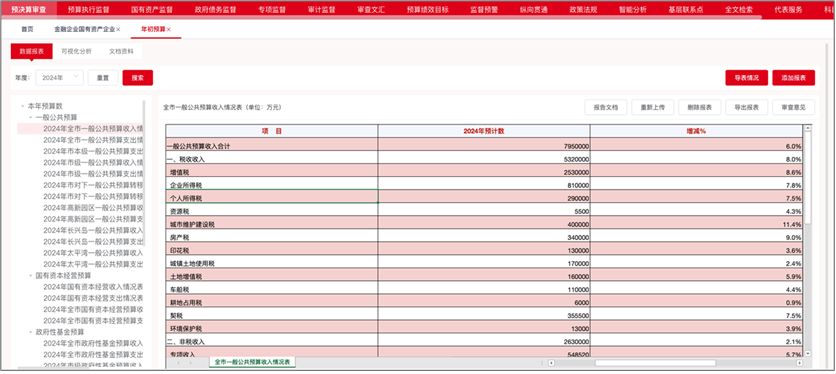The height and width of the screenshot is (374, 836).
Task: Select tree item 2024年全市政府性基金预算收入
Action: pos(93,343)
